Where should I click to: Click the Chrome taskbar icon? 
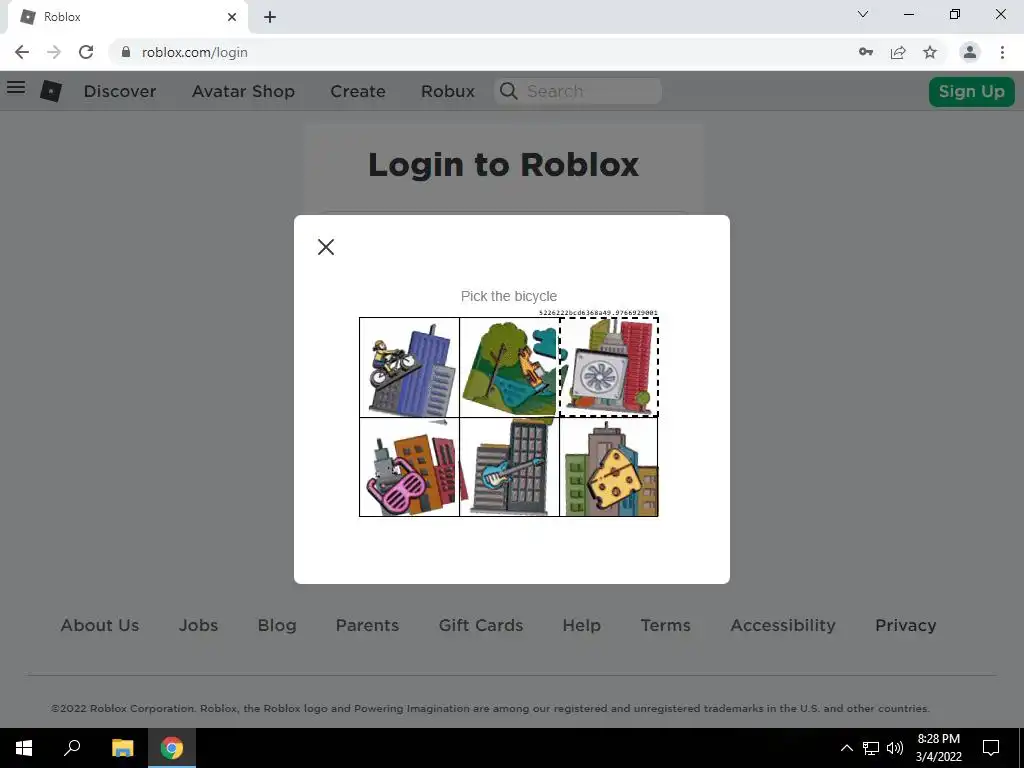tap(172, 748)
